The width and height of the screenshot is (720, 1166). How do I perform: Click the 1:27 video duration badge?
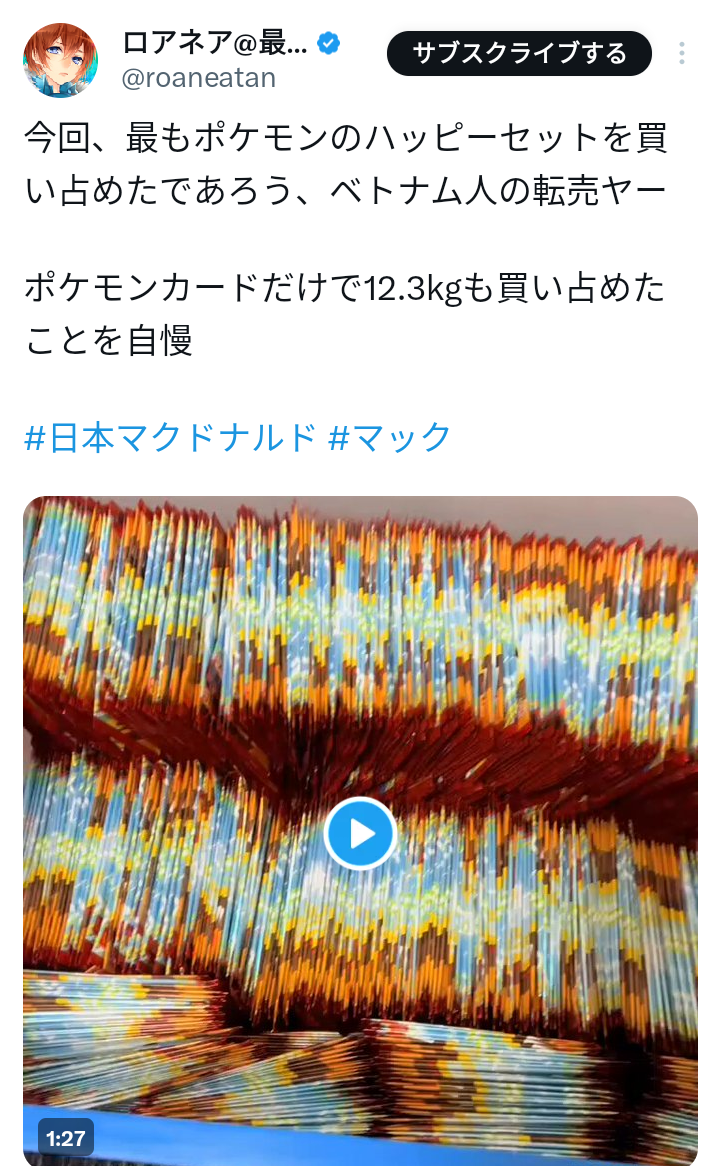pyautogui.click(x=65, y=1138)
